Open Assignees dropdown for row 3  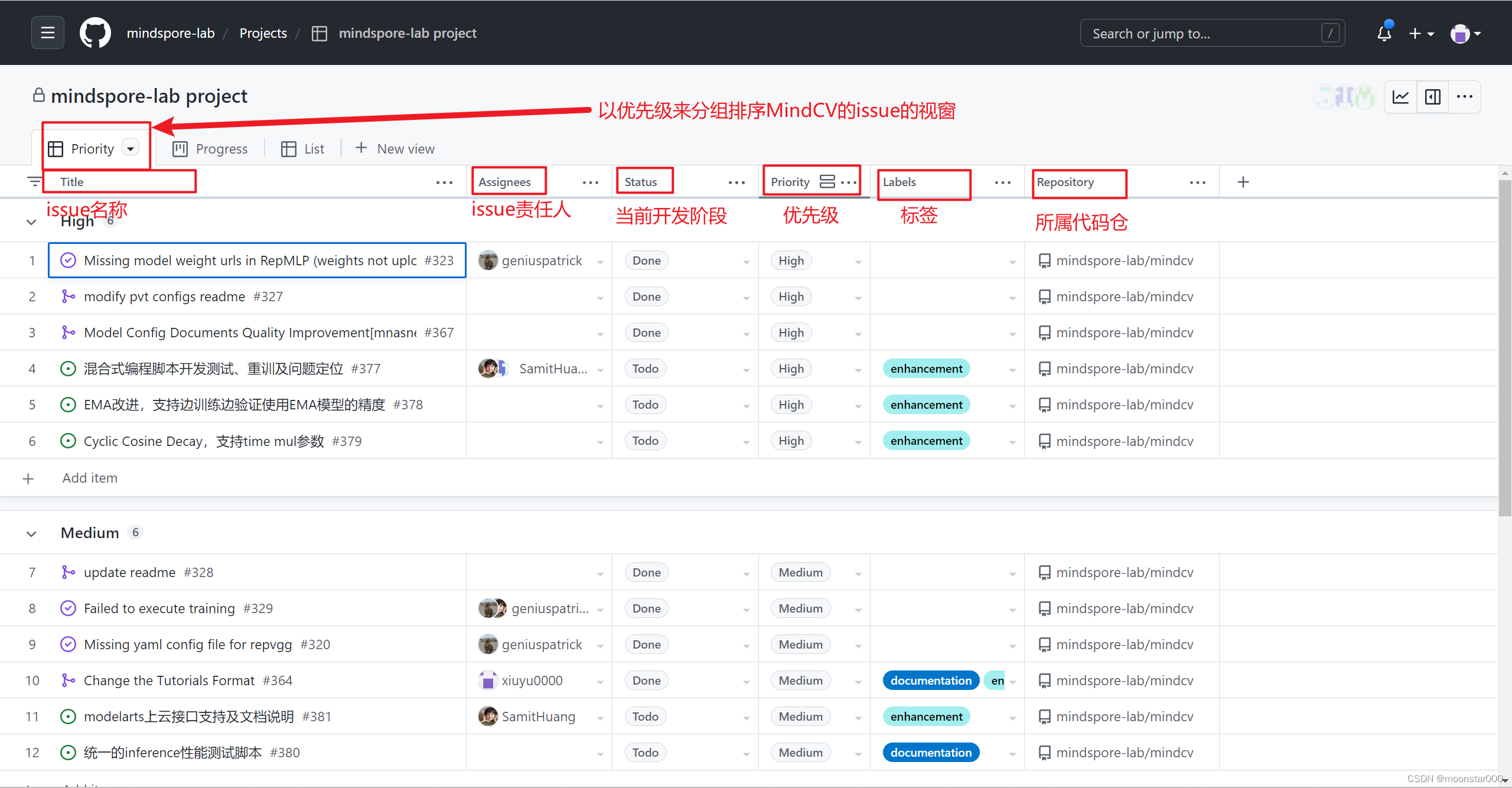(600, 334)
